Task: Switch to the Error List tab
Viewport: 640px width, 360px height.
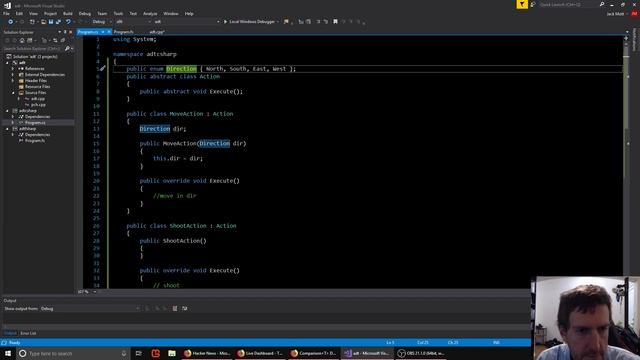Action: click(x=28, y=333)
